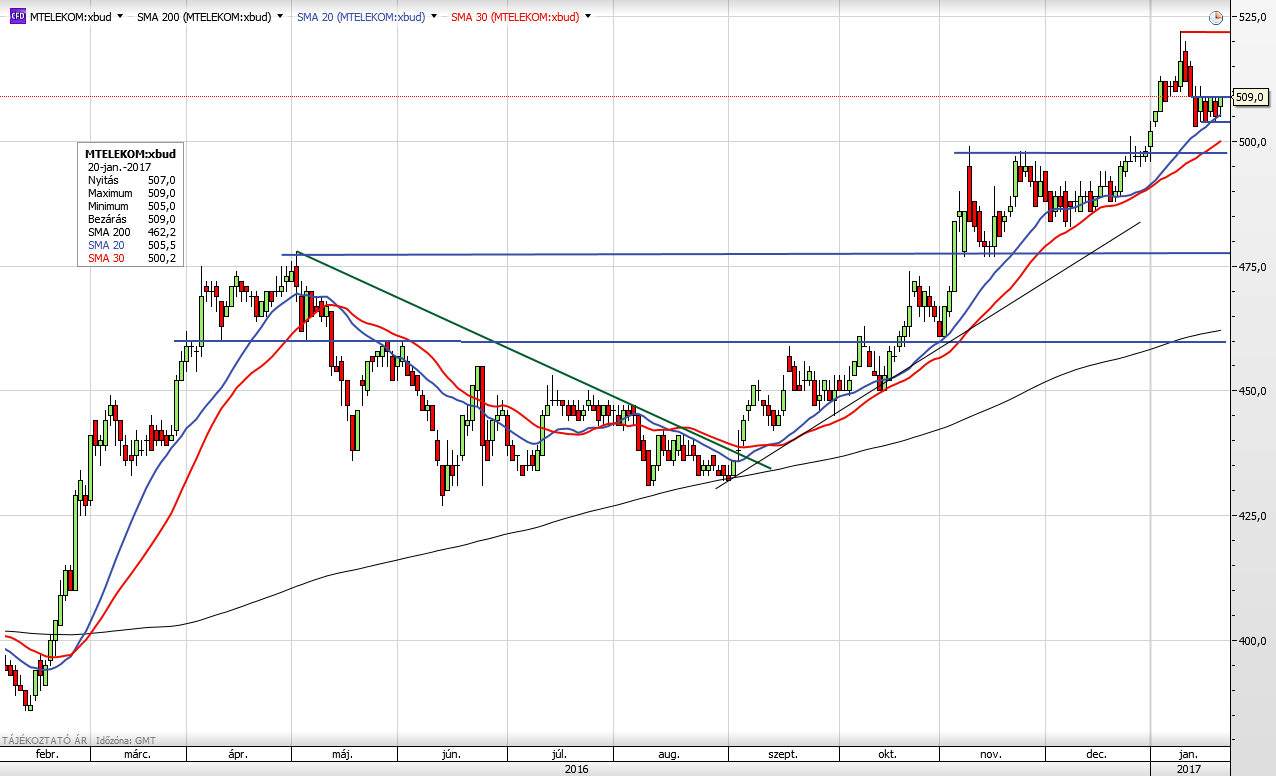Click the 475,0 price axis label
This screenshot has height=776, width=1276.
[1253, 267]
